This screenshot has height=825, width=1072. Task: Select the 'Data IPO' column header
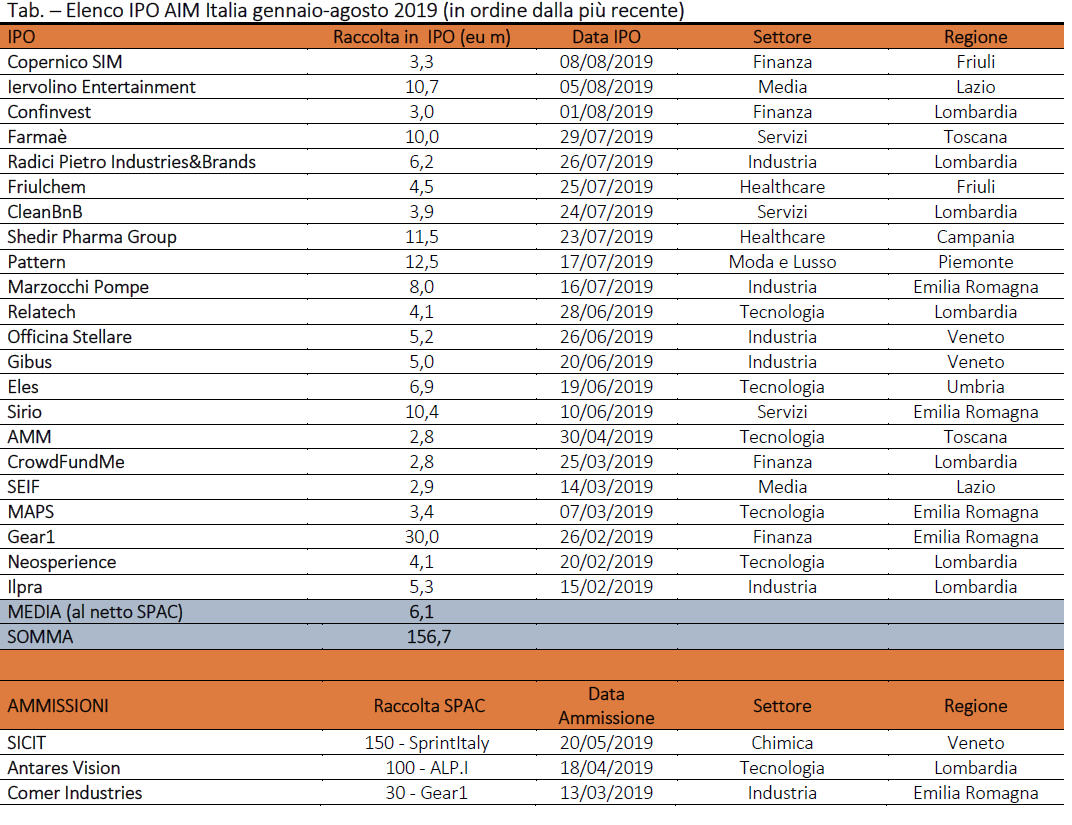(x=606, y=37)
